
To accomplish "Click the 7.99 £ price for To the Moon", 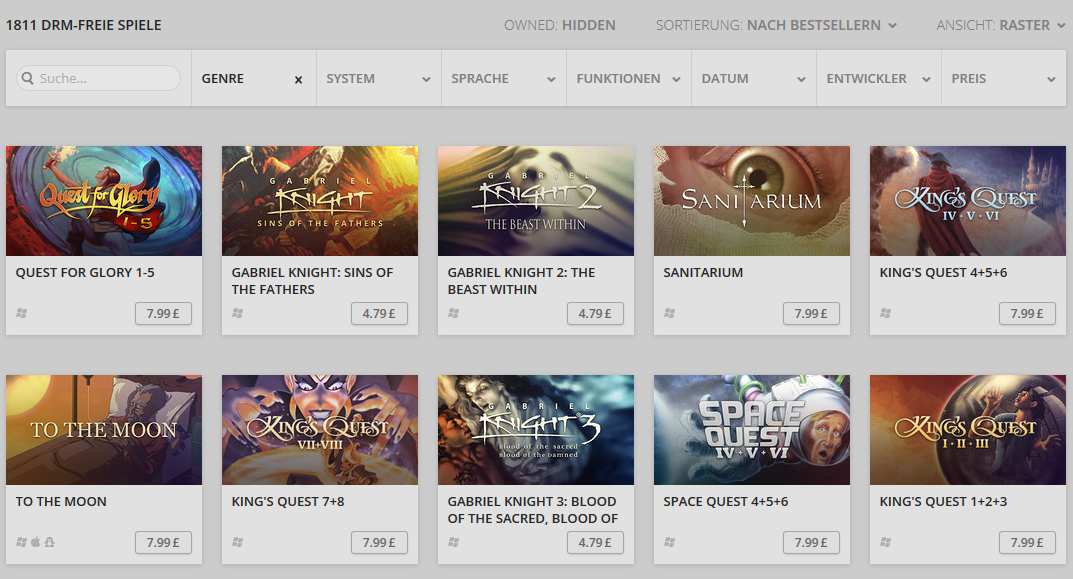I will pos(163,543).
